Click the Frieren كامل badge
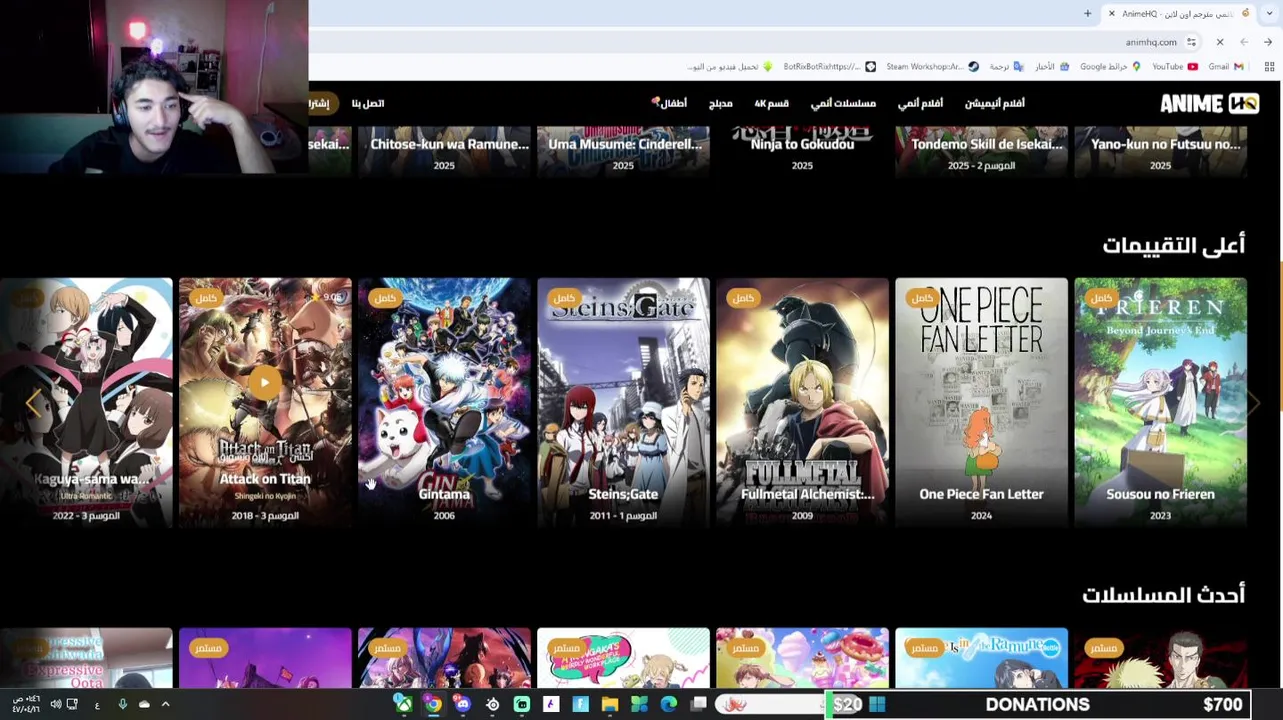This screenshot has width=1283, height=720. (x=1099, y=298)
